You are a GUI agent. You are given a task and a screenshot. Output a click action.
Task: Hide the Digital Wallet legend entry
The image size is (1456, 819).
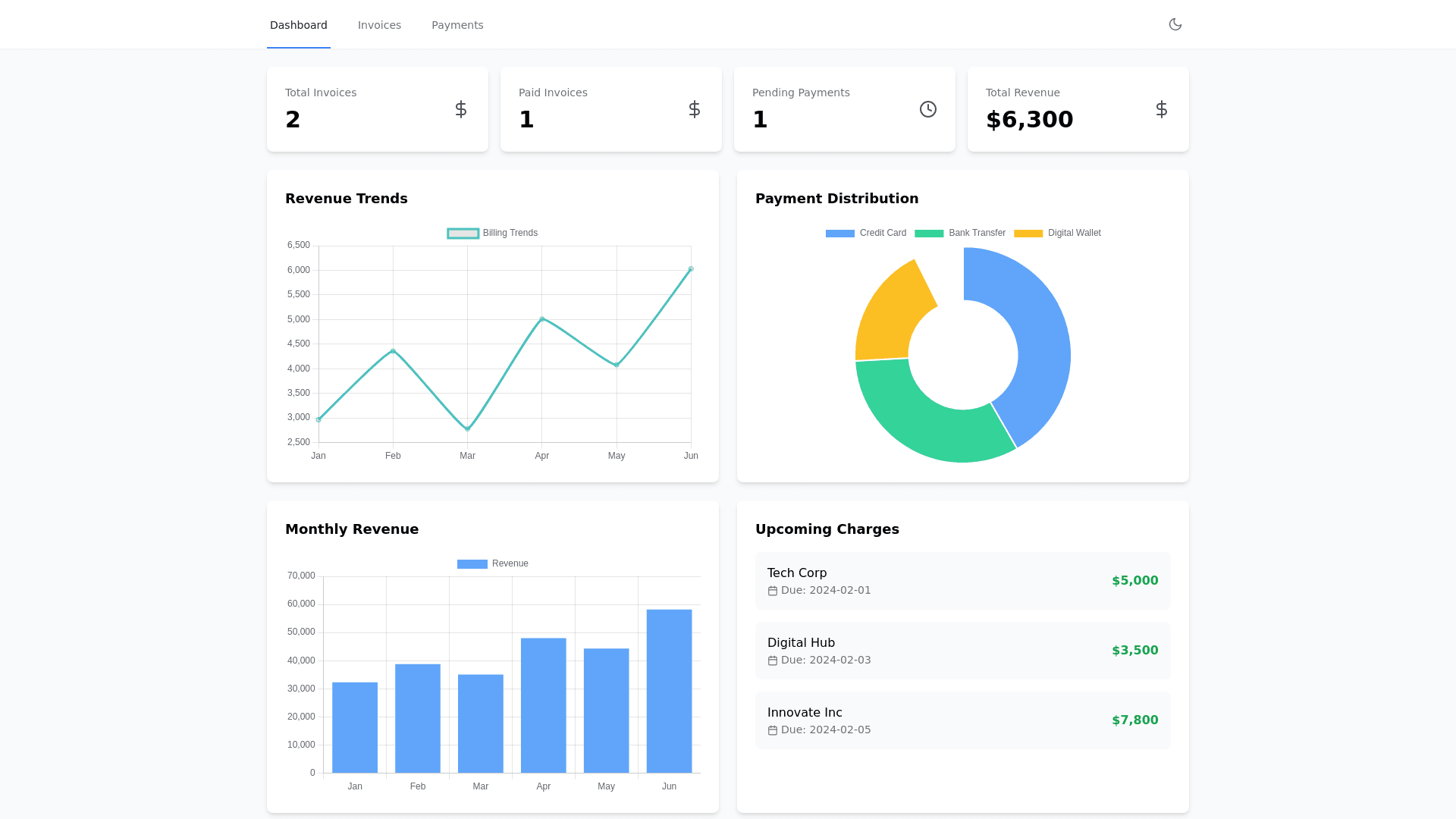coord(1058,233)
